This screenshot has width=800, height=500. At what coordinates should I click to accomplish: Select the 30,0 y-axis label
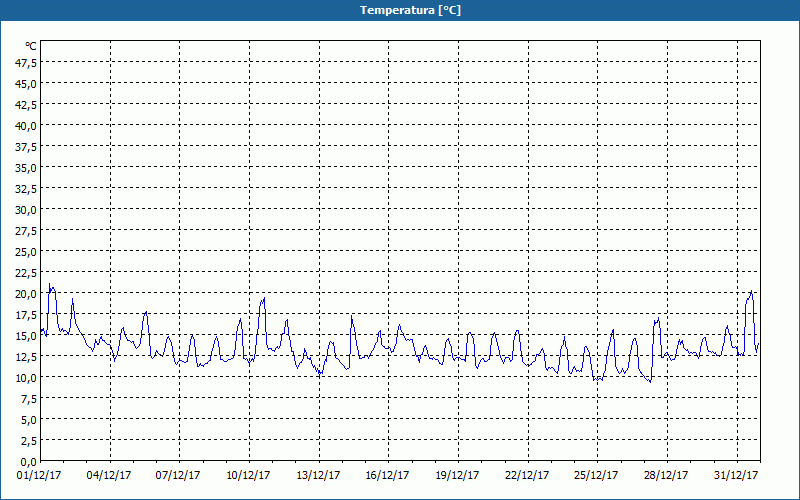pyautogui.click(x=27, y=210)
